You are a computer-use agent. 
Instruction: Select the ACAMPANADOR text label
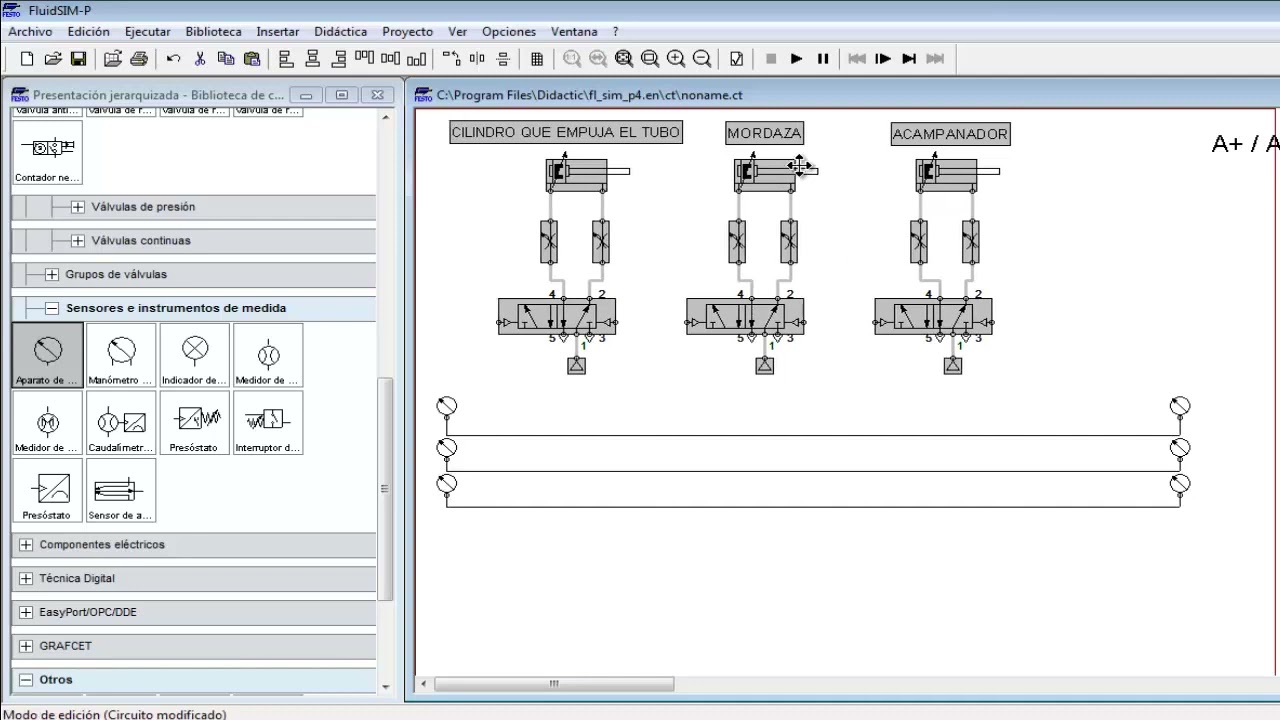[x=951, y=134]
